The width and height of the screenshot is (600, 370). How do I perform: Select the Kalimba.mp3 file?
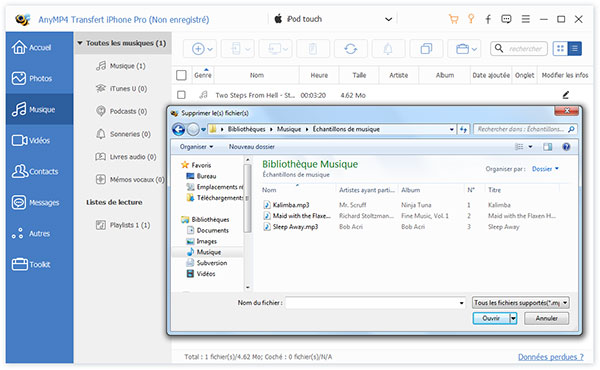291,205
